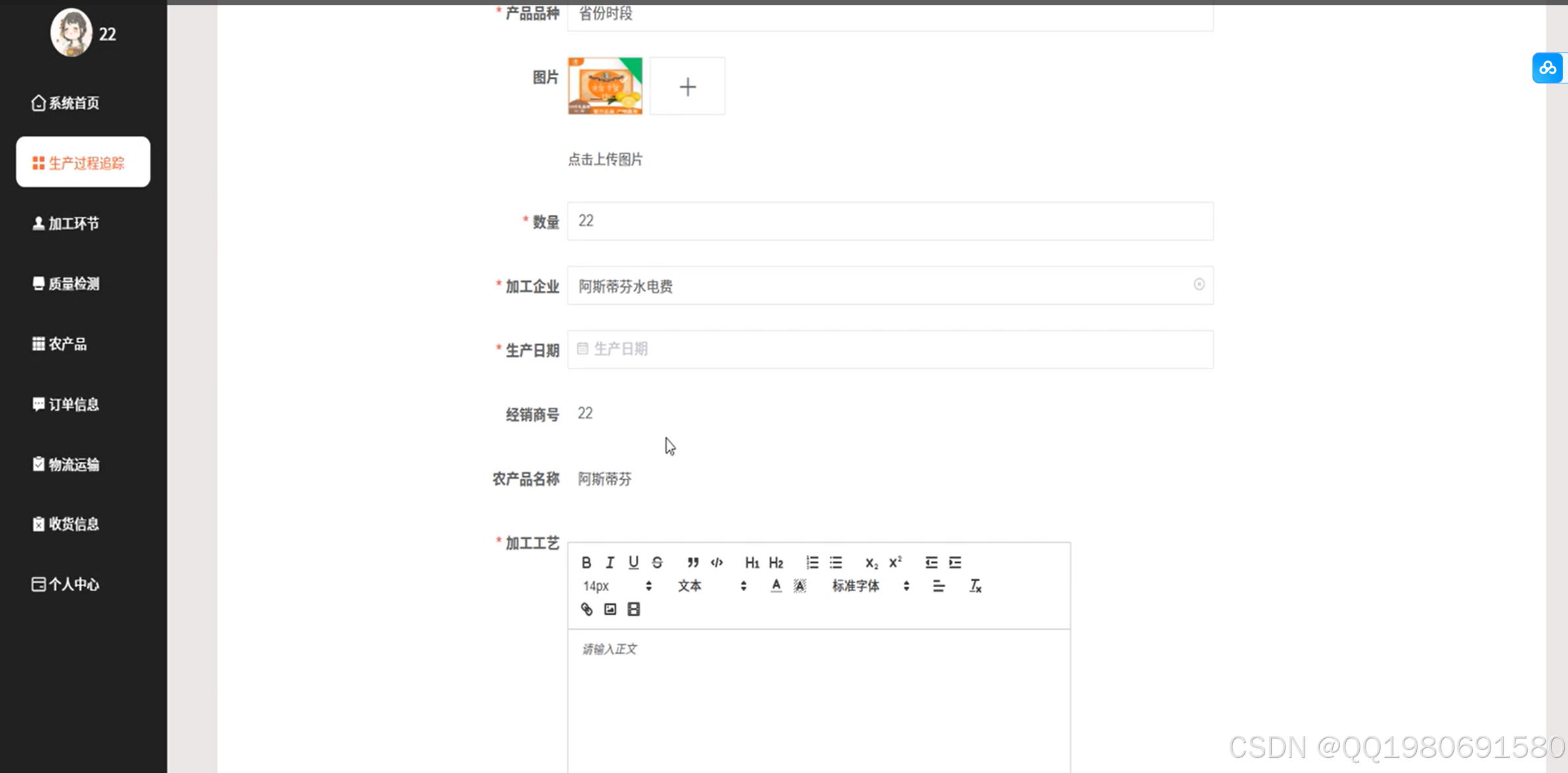
Task: Select the underline icon in the editor
Action: click(633, 562)
